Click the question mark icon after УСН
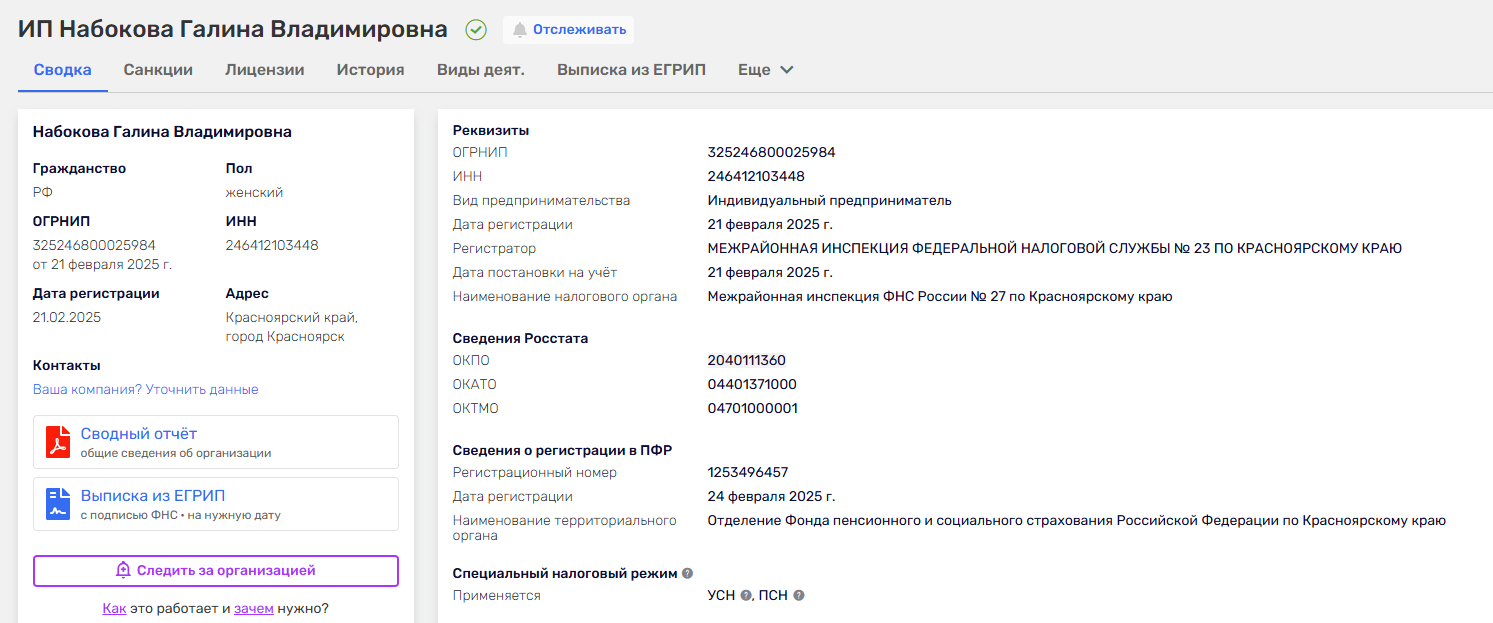 [x=745, y=596]
